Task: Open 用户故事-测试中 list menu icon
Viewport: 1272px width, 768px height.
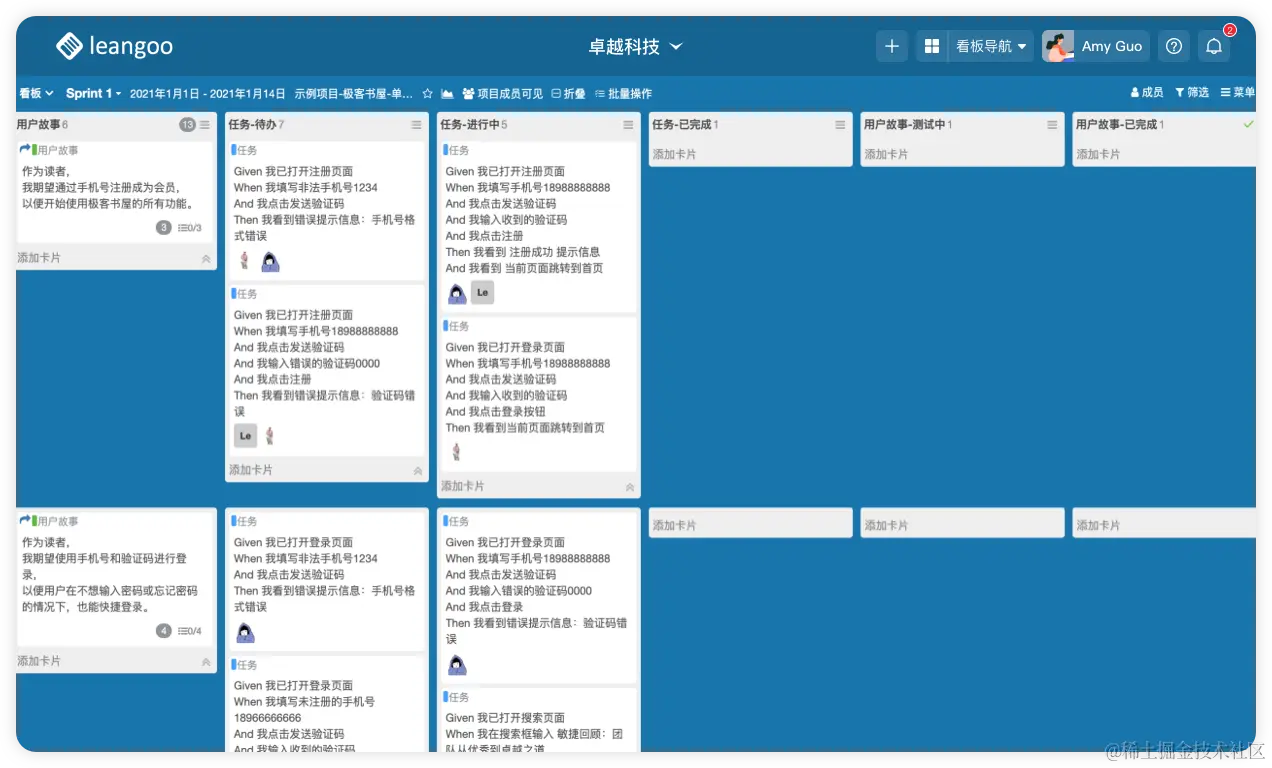Action: tap(1053, 125)
